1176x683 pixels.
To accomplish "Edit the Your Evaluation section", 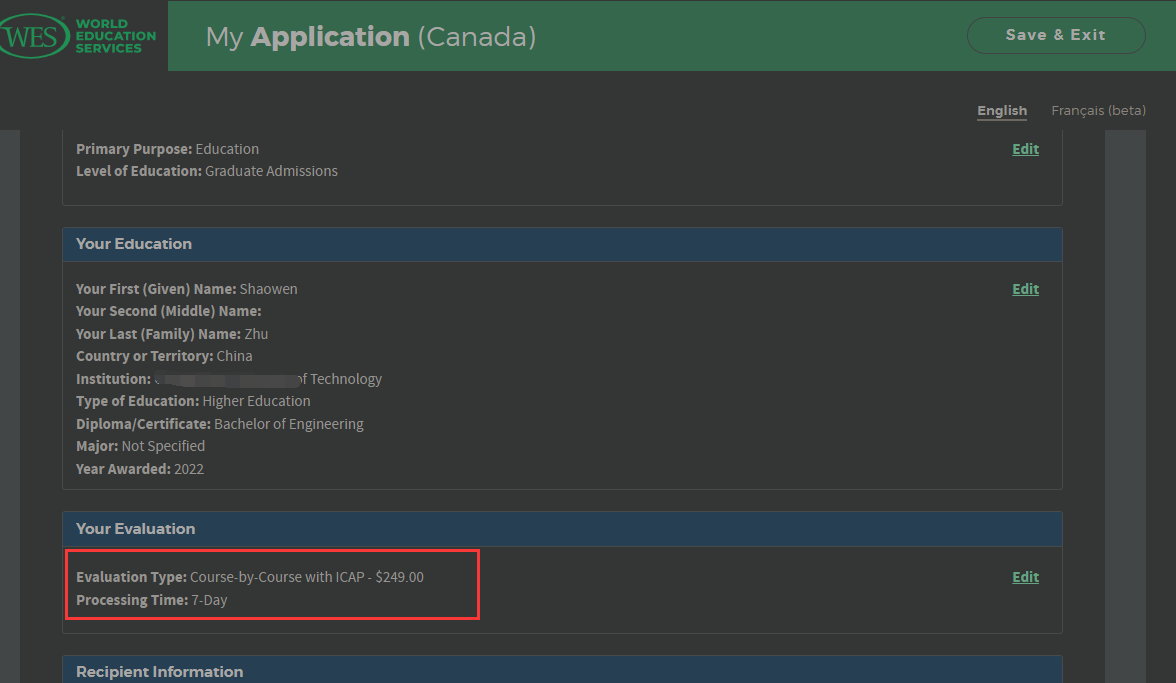I will (x=1025, y=577).
